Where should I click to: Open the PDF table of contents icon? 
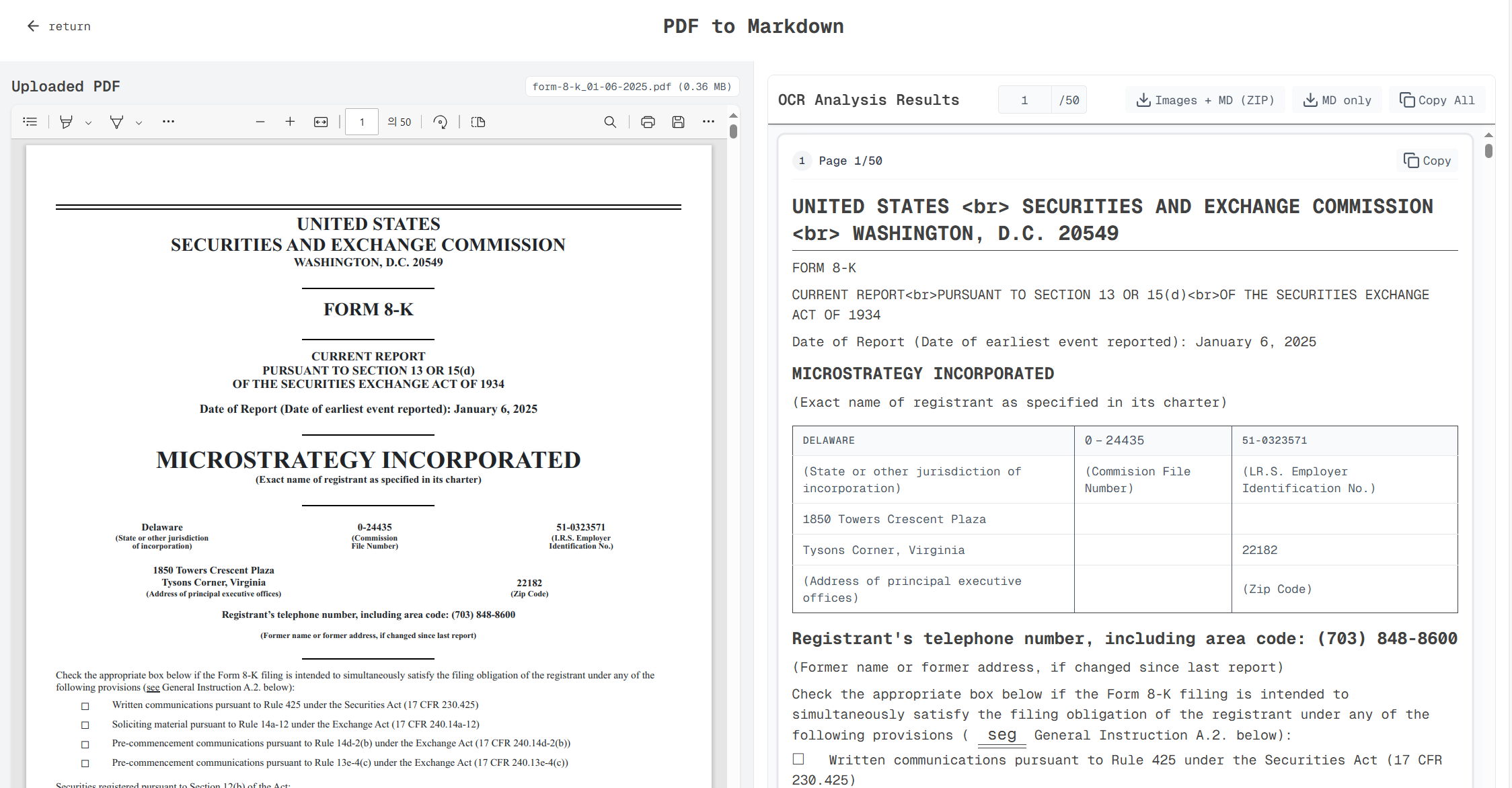[x=30, y=122]
